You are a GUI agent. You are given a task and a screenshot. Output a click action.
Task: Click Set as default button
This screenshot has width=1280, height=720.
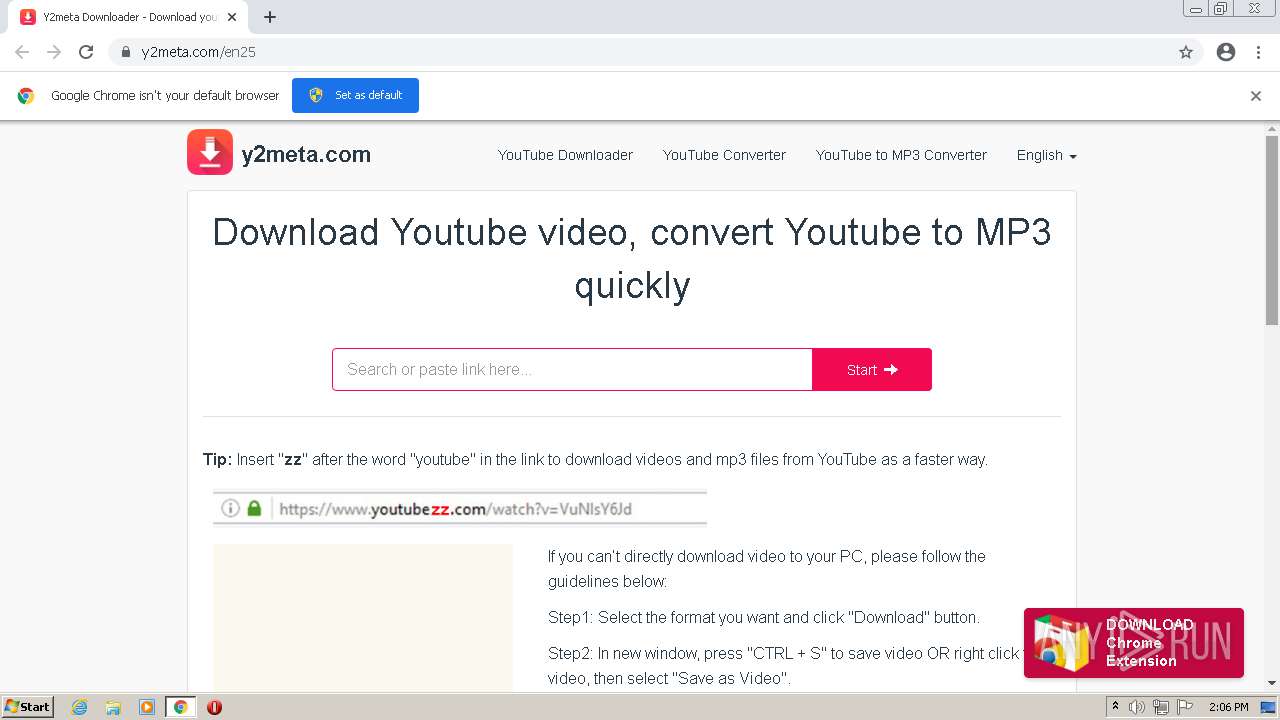pyautogui.click(x=355, y=95)
